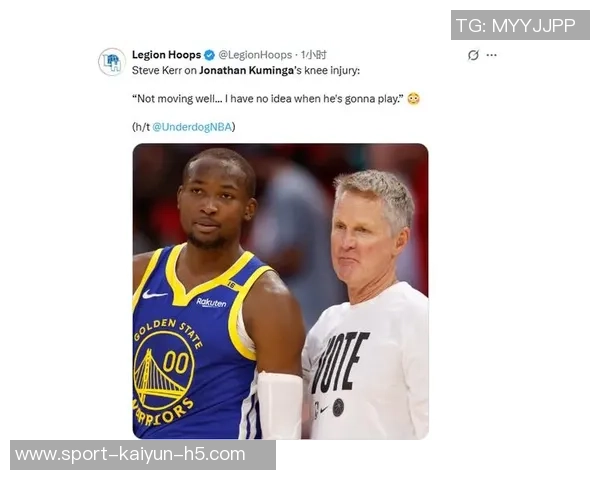Click the @LegionHoops handle
Viewport: 600px width, 480px height.
[x=255, y=55]
